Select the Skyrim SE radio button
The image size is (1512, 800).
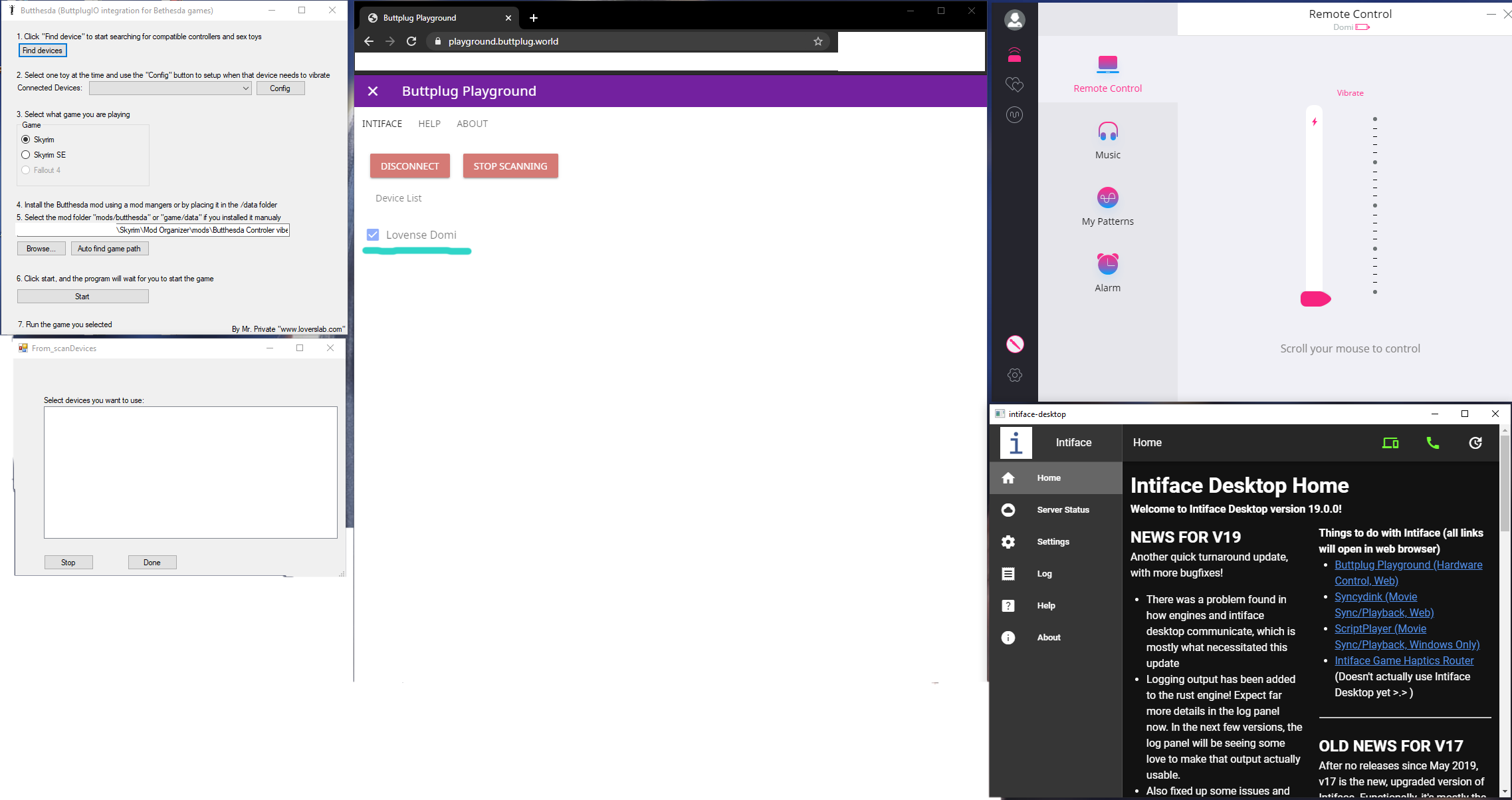[26, 155]
